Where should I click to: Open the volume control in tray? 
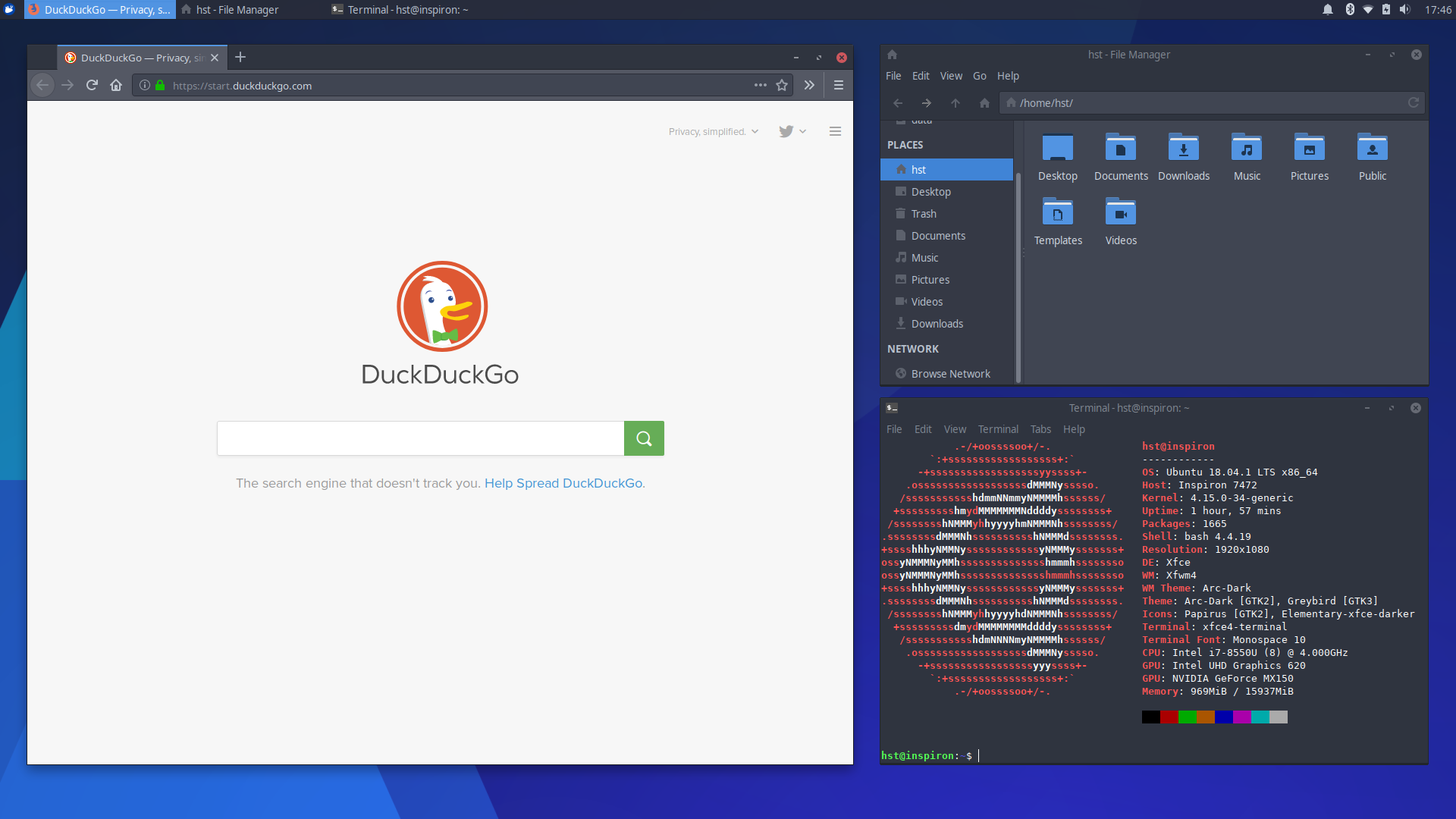coord(1404,9)
